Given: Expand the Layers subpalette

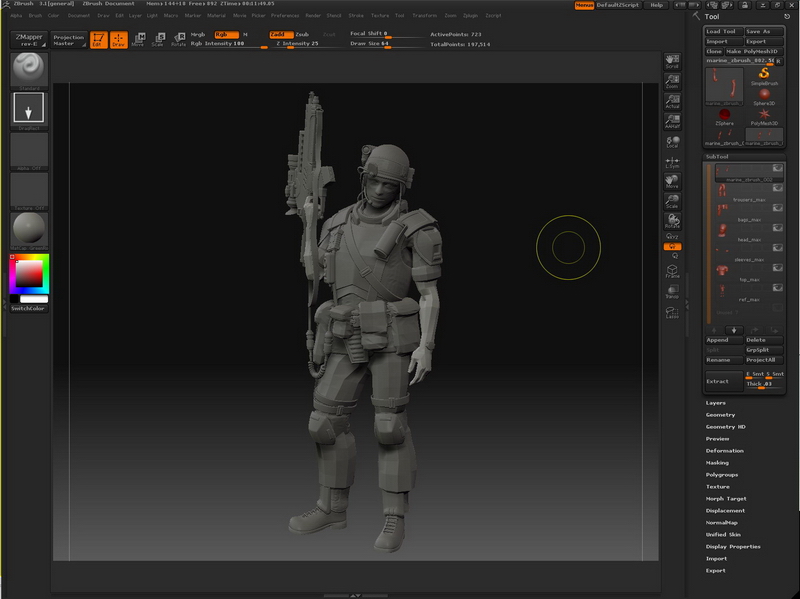Looking at the screenshot, I should click(x=715, y=403).
